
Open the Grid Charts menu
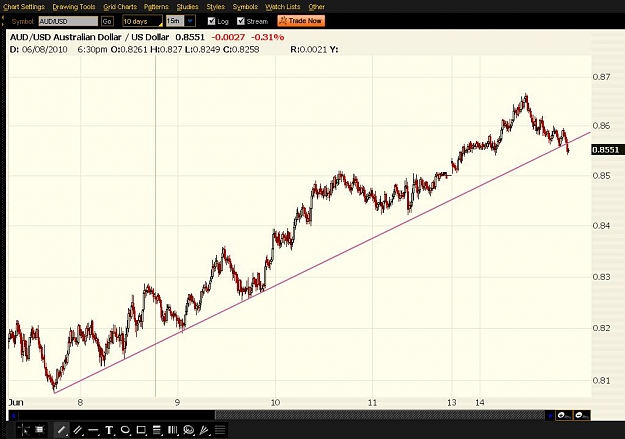click(x=120, y=7)
